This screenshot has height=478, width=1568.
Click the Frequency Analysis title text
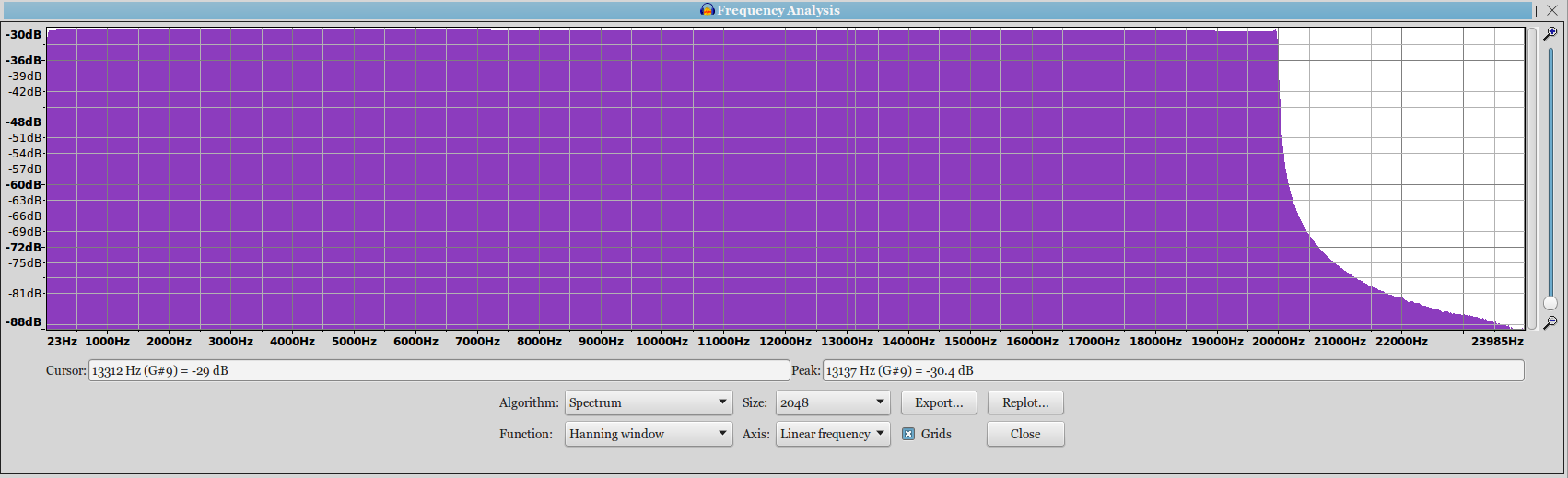coord(778,10)
